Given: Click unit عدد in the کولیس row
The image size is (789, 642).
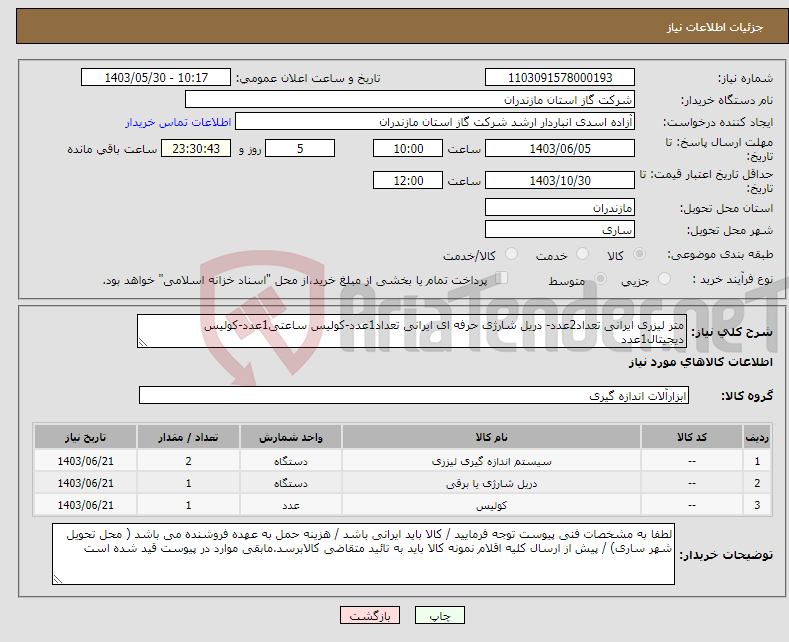Looking at the screenshot, I should [x=291, y=505].
